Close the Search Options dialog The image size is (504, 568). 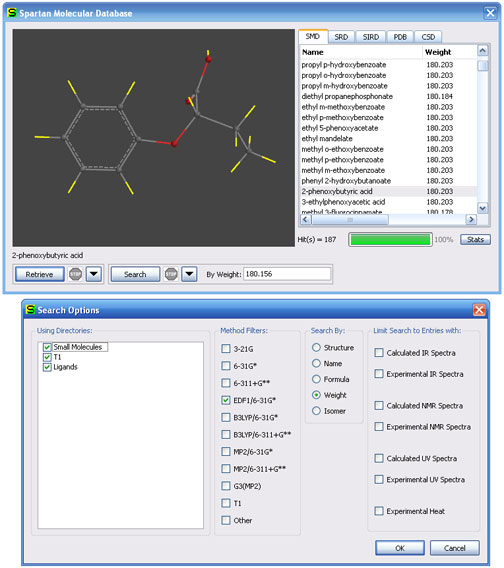[479, 310]
